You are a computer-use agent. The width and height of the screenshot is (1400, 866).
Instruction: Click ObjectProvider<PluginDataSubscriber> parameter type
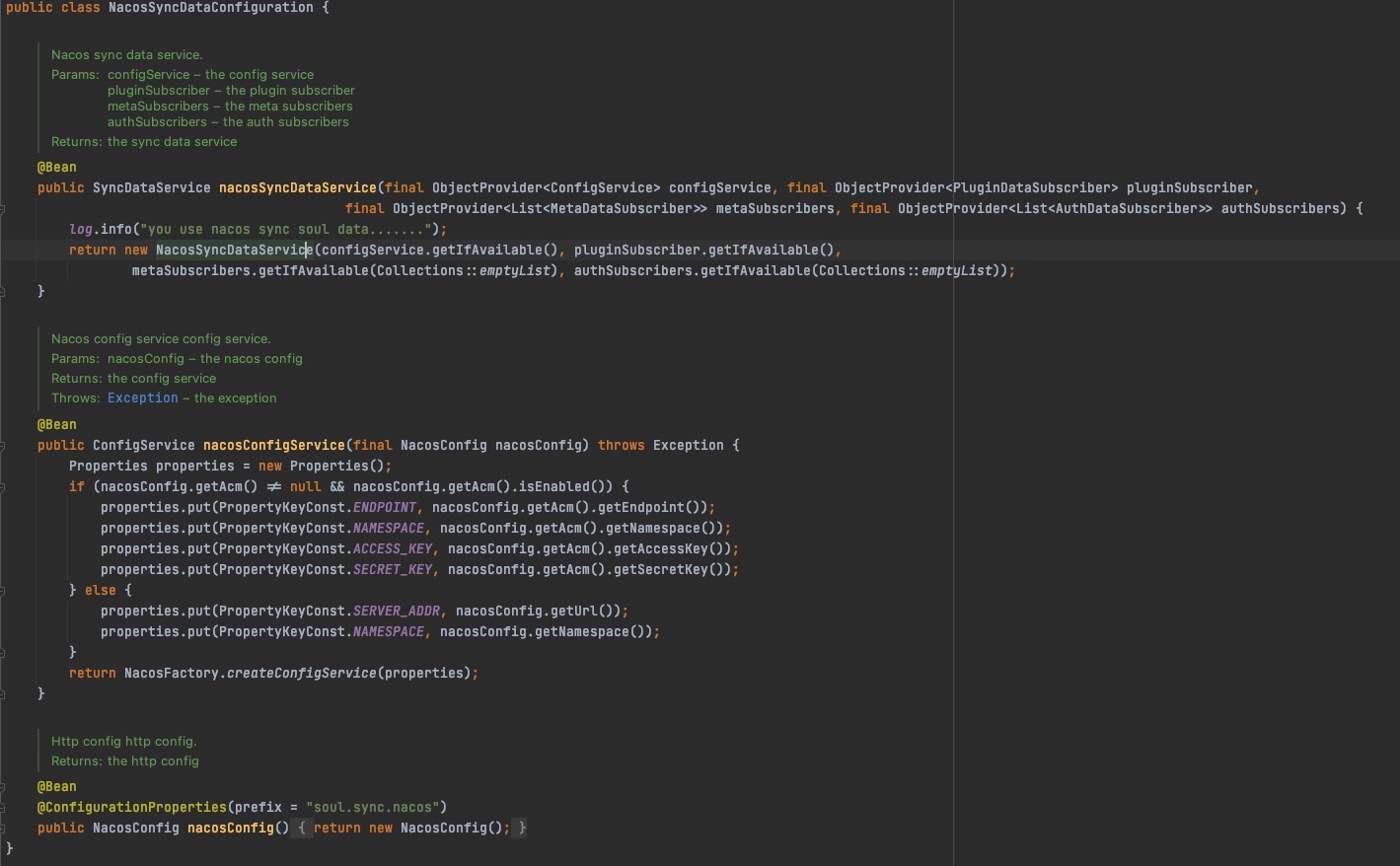click(977, 187)
